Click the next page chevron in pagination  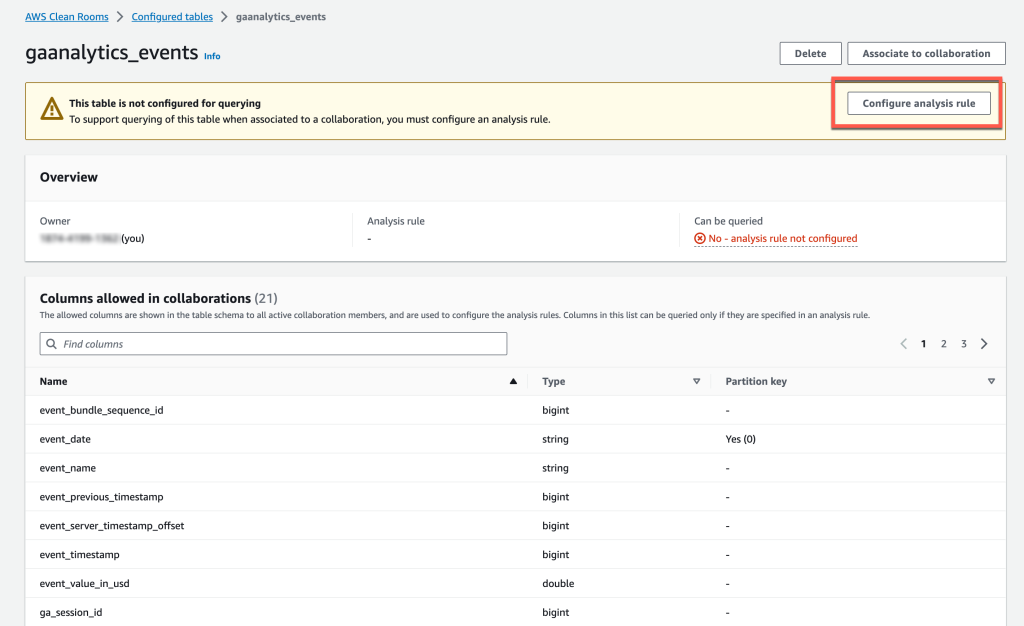coord(984,343)
